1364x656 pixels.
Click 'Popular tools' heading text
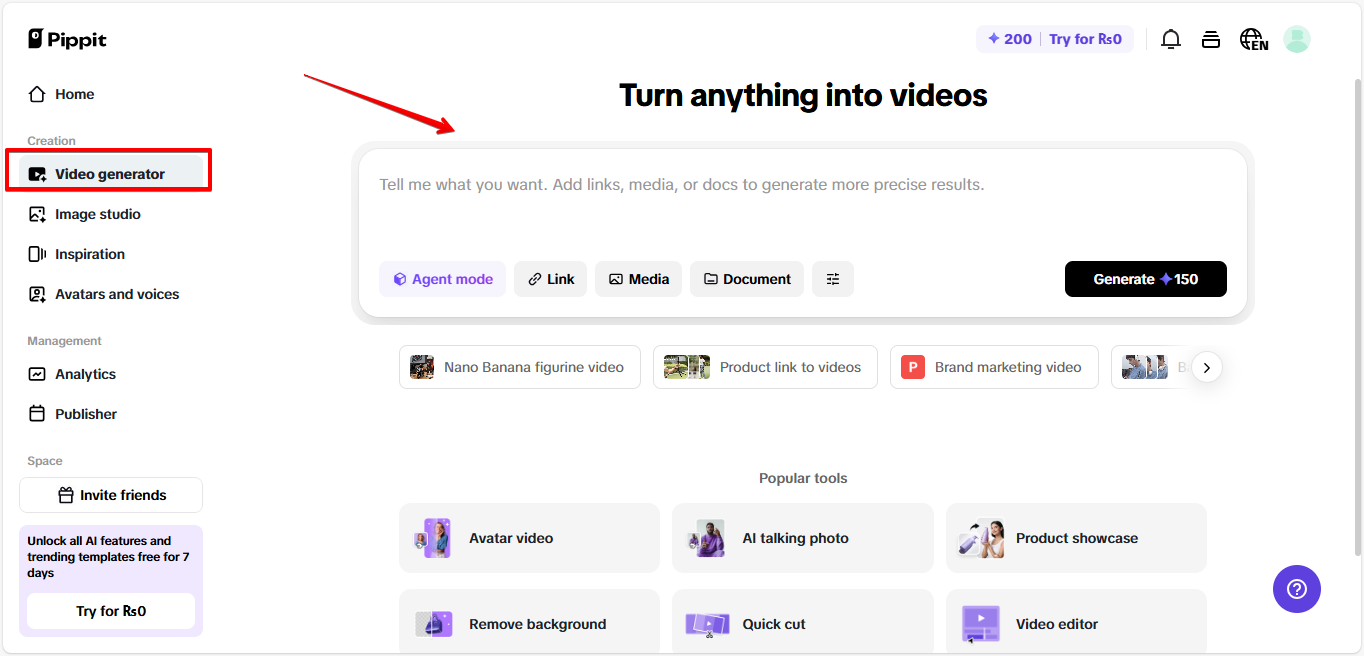click(803, 478)
